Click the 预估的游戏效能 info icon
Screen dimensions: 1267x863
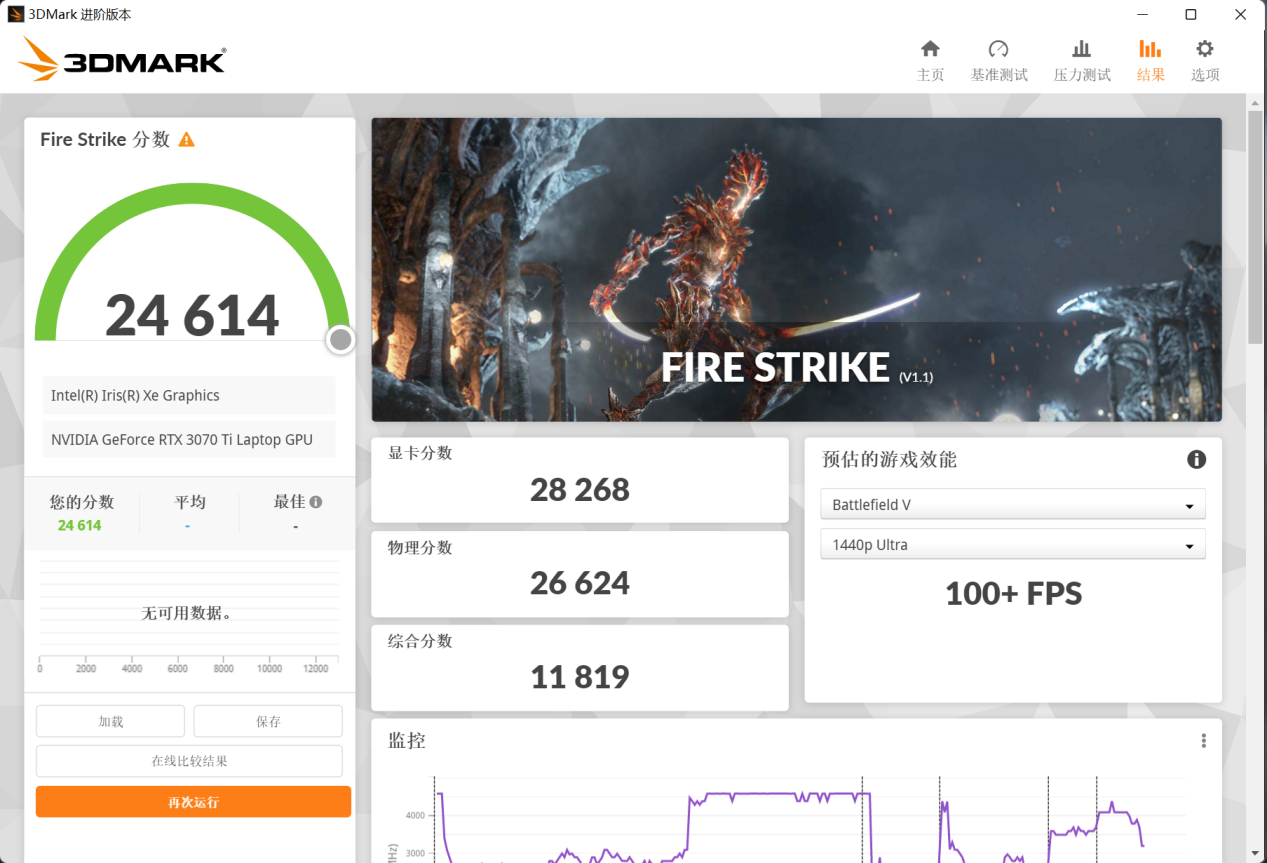pos(1196,459)
